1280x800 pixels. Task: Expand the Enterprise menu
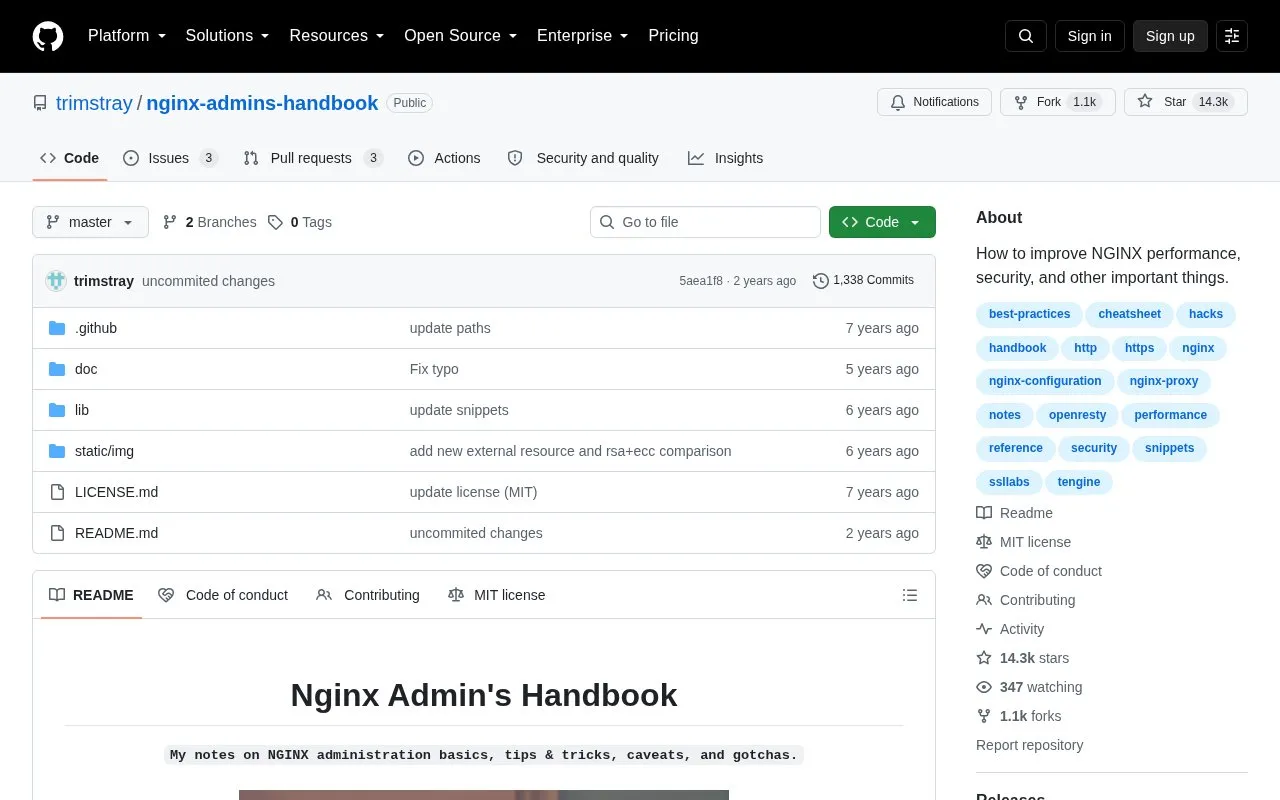[583, 36]
